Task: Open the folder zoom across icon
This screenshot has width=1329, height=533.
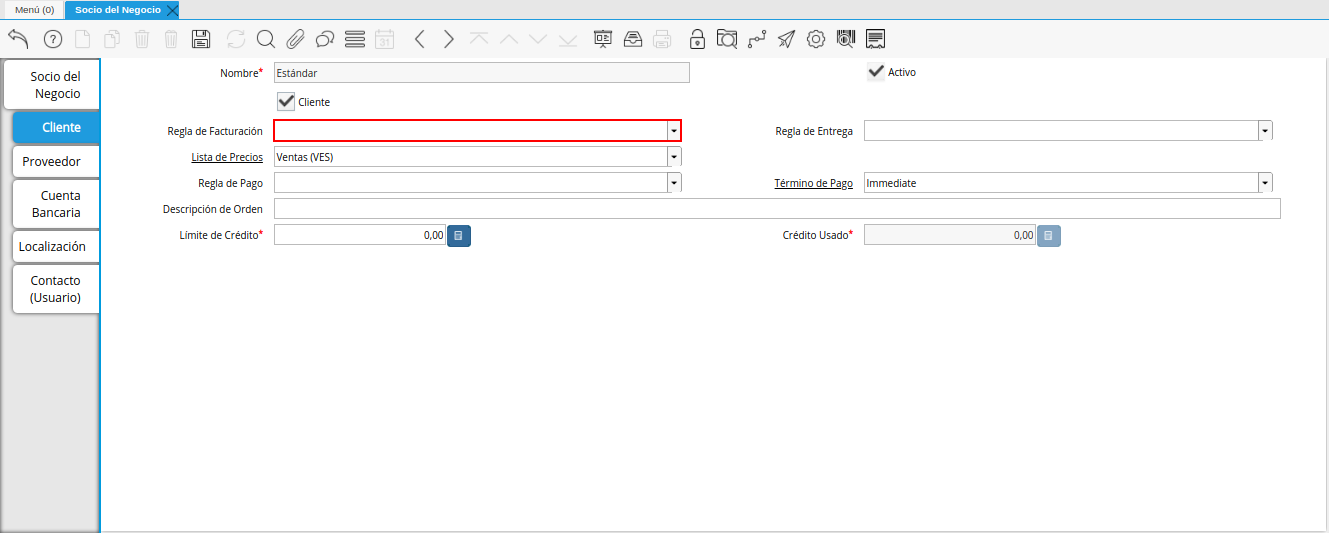Action: (x=727, y=39)
